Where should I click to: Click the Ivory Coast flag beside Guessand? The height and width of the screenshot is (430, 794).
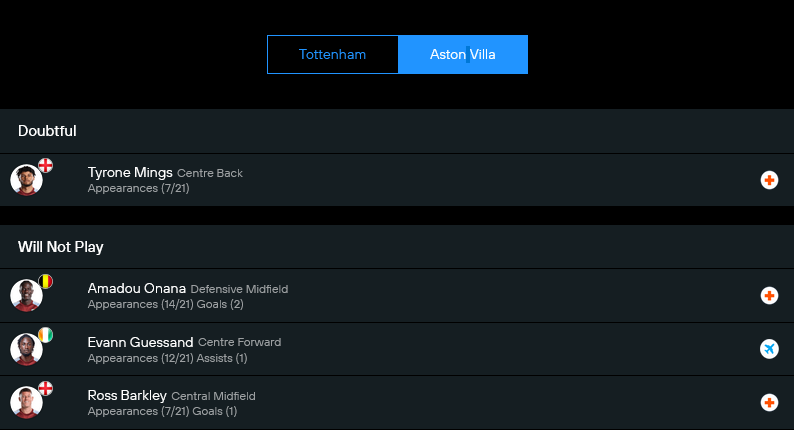pos(46,334)
